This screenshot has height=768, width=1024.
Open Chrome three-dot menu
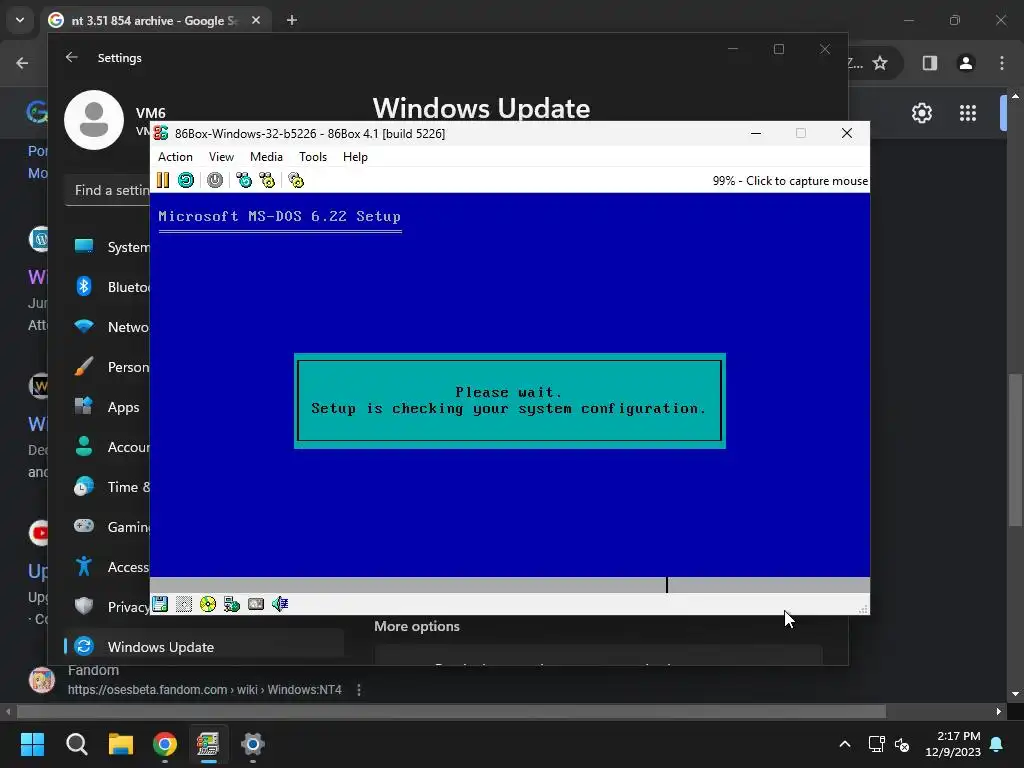tap(1002, 63)
